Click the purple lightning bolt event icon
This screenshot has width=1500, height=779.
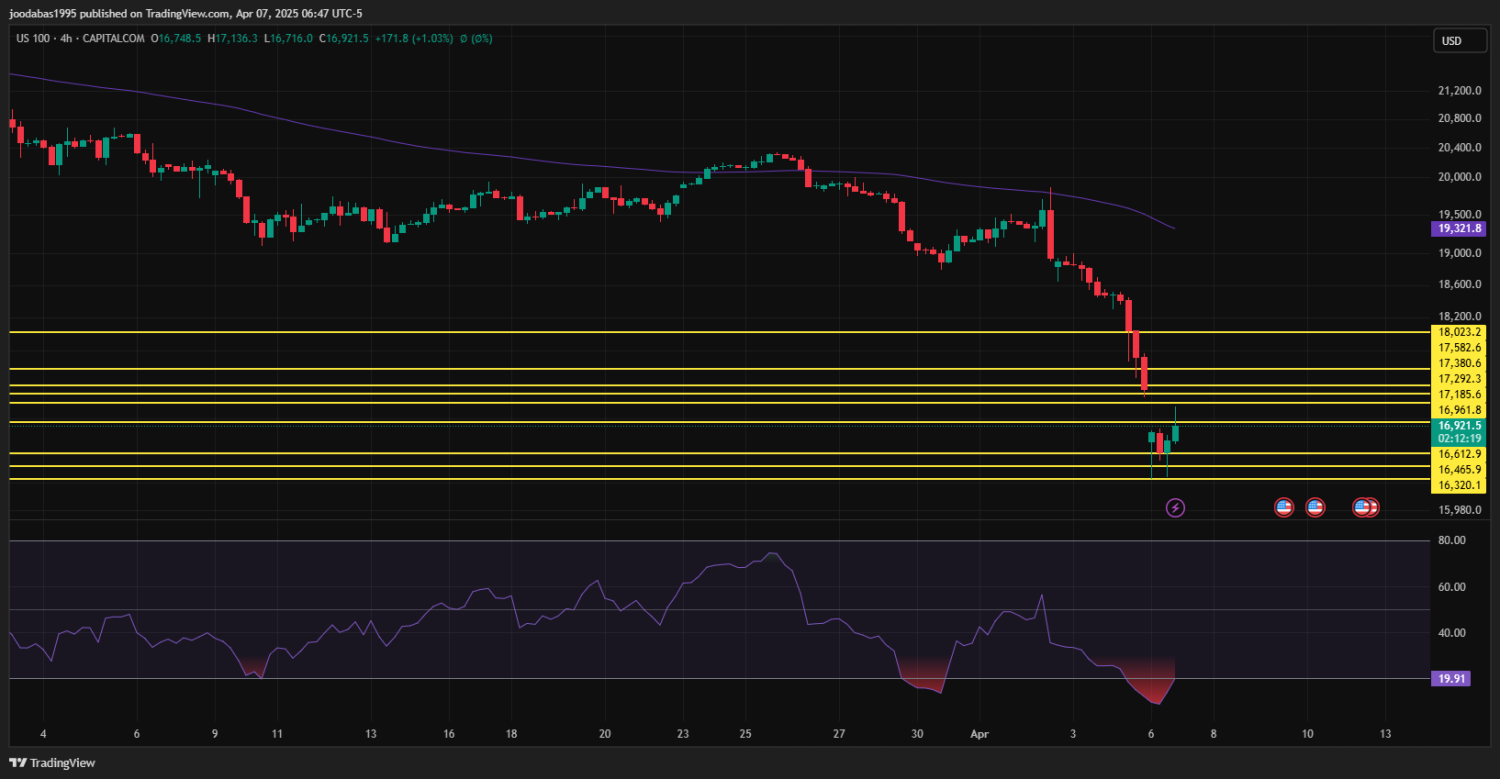pyautogui.click(x=1176, y=508)
